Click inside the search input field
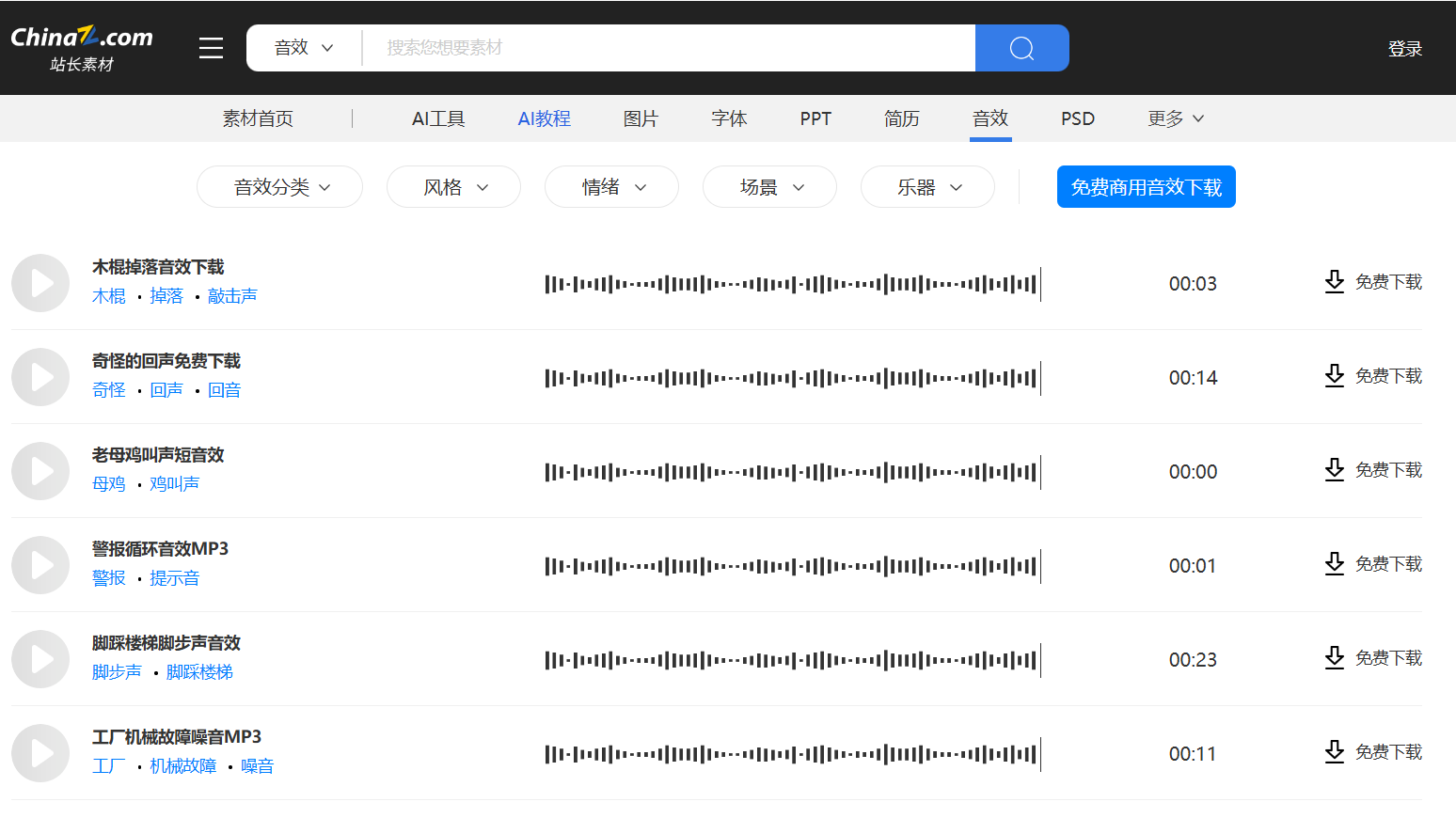Screen dimensions: 1456x818 658,48
